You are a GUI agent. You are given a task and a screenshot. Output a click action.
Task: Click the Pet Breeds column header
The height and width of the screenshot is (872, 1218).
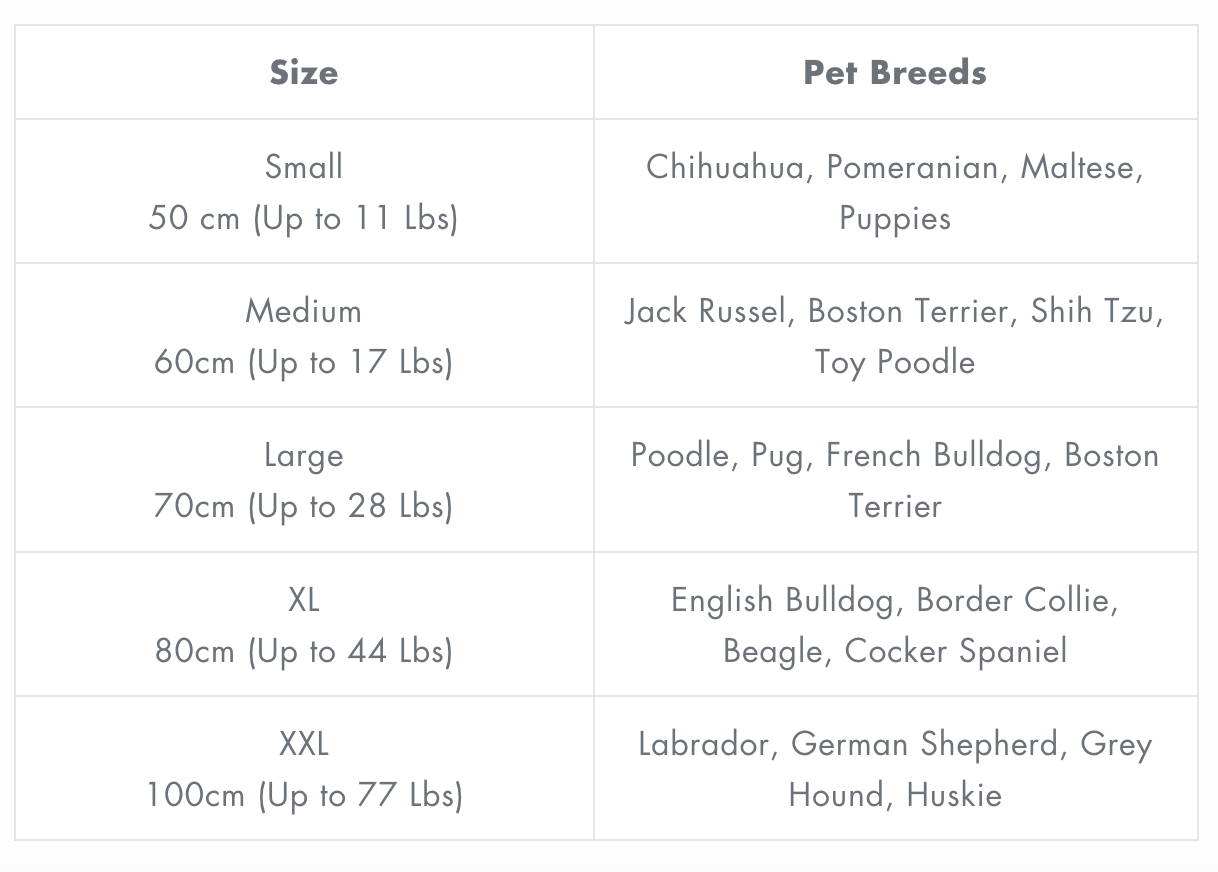(895, 72)
